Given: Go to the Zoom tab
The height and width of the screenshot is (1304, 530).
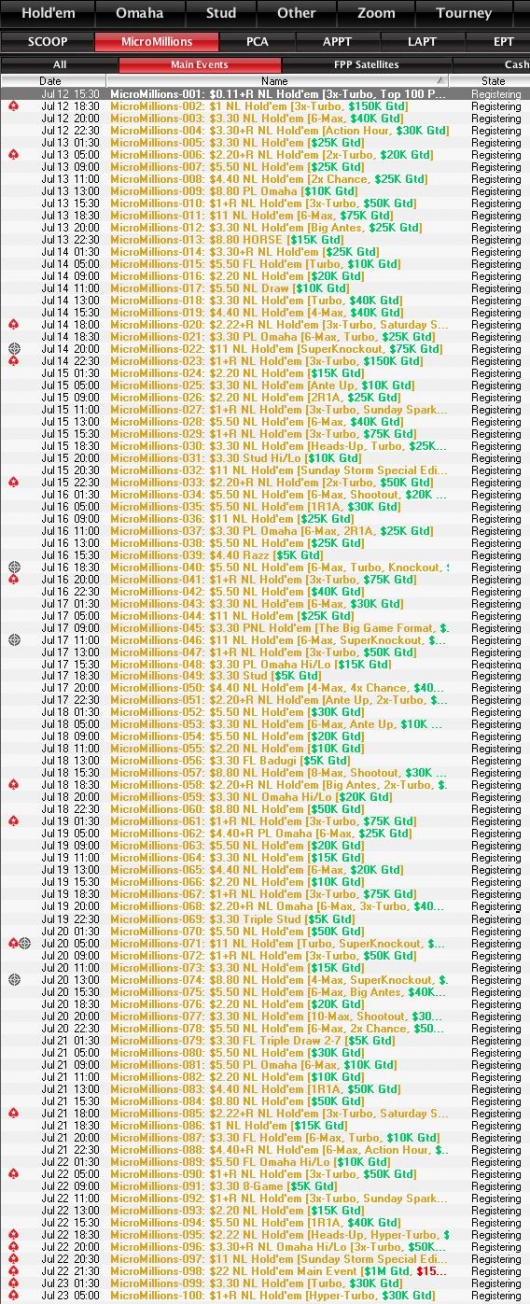Looking at the screenshot, I should tap(376, 13).
